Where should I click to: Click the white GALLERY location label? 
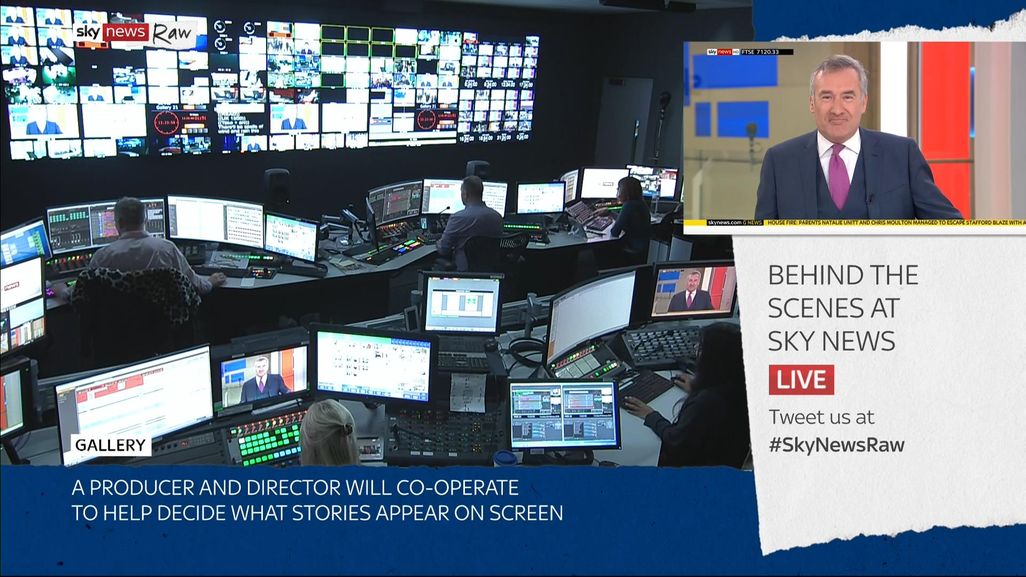pos(111,445)
